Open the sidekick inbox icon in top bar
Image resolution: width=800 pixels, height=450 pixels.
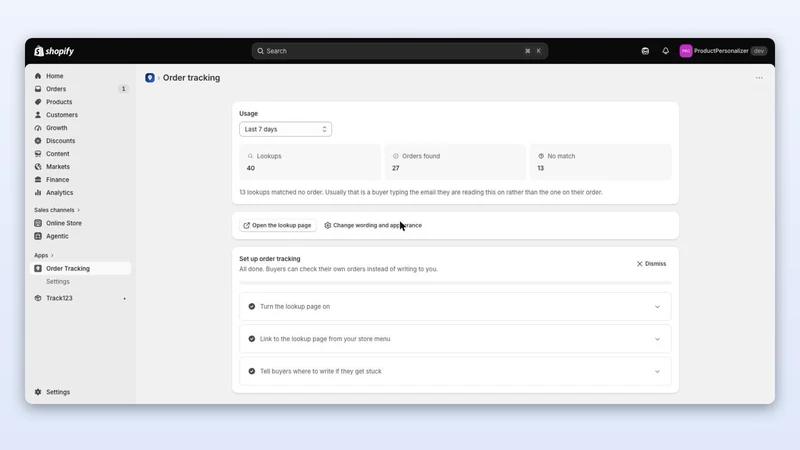645,51
